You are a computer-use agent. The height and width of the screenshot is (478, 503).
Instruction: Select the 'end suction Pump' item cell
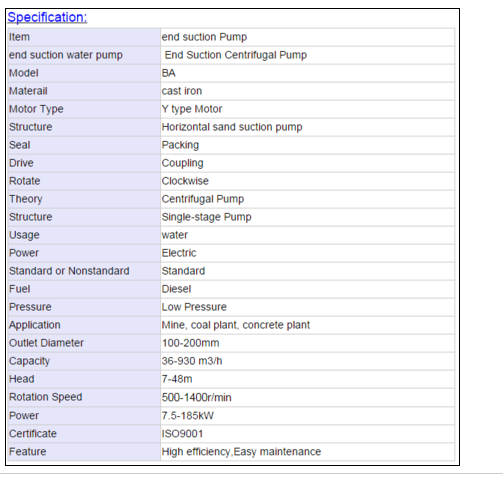tap(307, 37)
